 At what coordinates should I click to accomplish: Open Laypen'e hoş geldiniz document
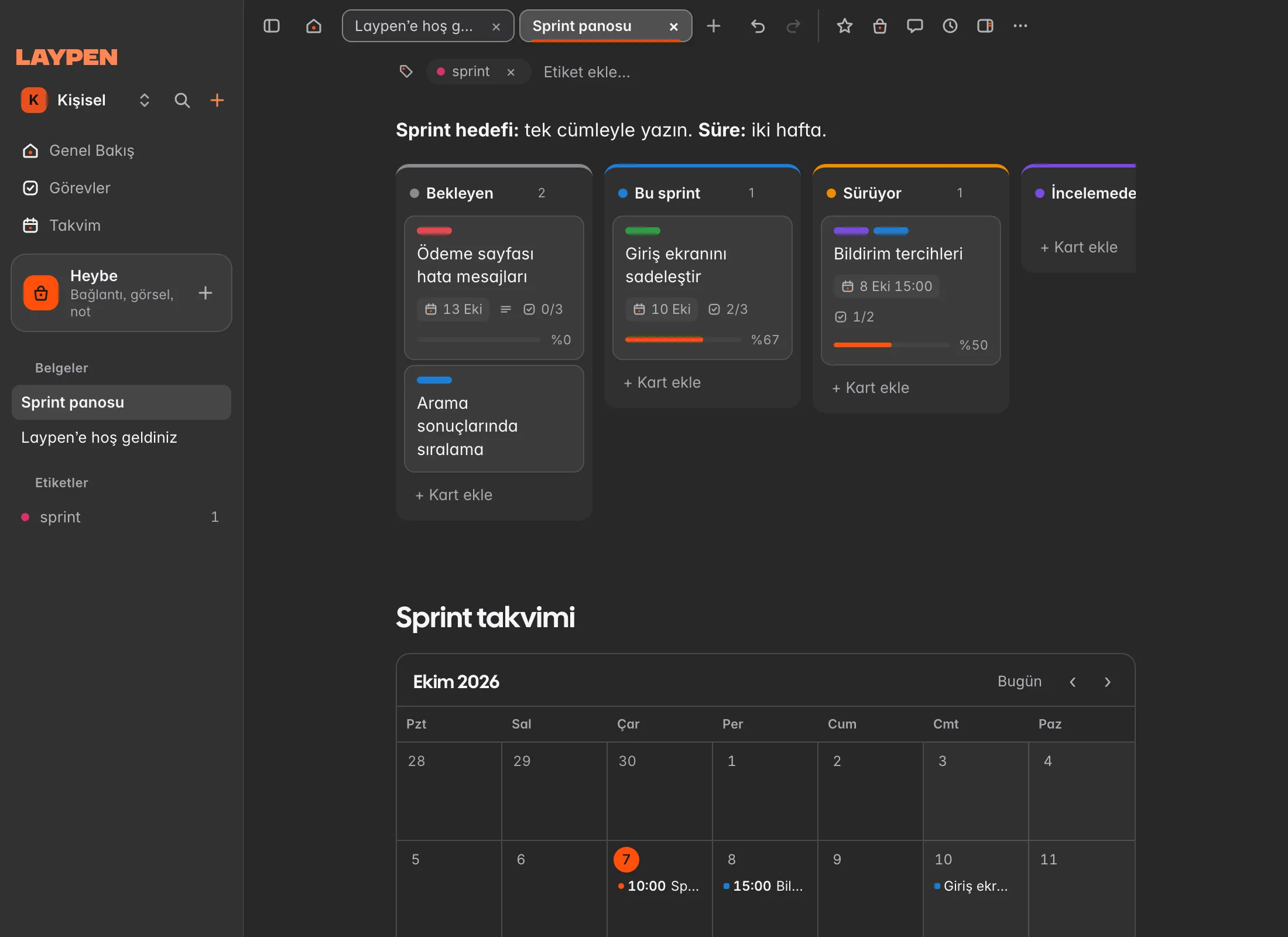121,437
